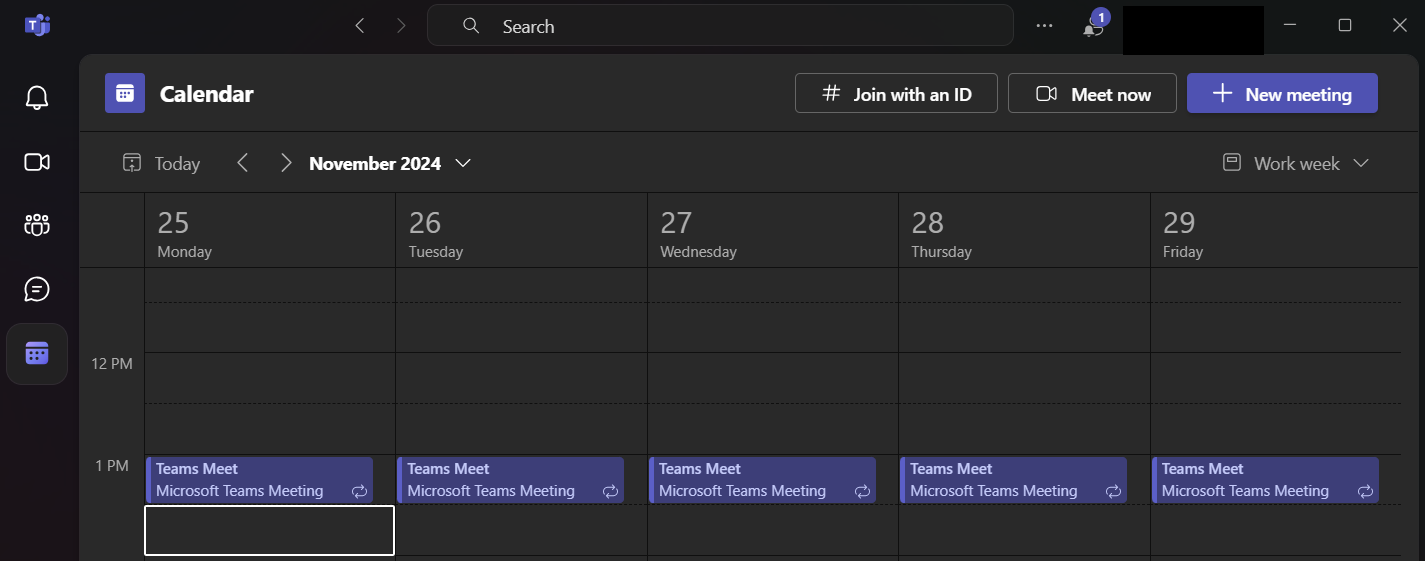Show next week with right chevron
Viewport: 1425px width, 561px height.
(x=286, y=163)
